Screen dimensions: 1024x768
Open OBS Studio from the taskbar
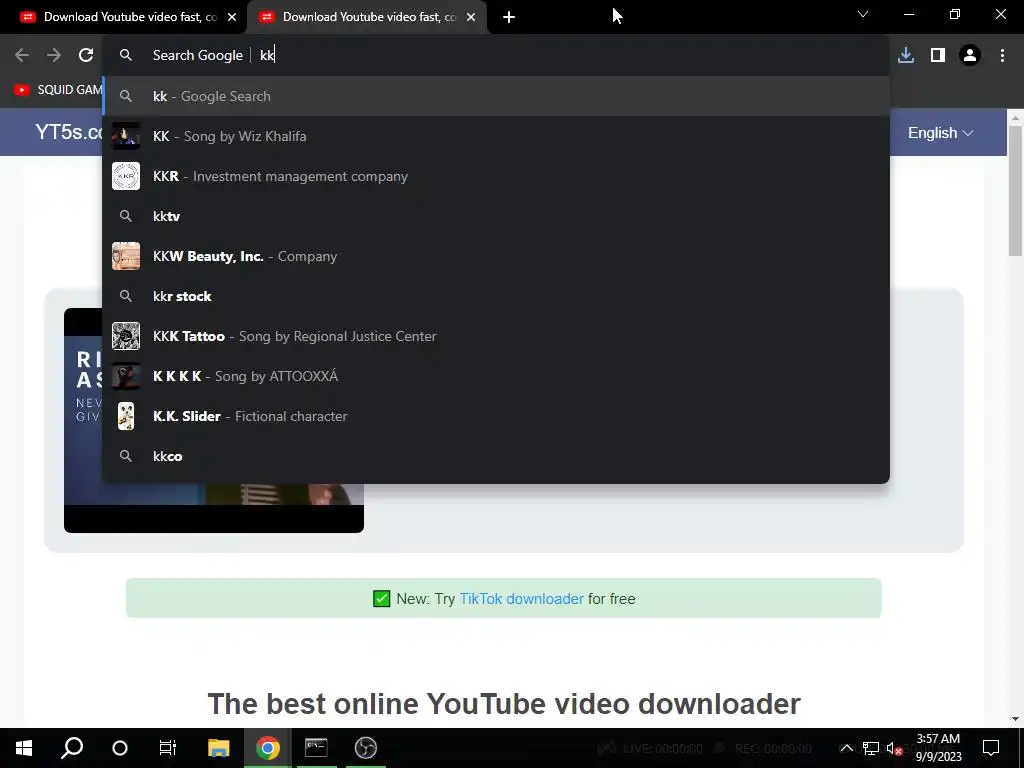[x=366, y=748]
